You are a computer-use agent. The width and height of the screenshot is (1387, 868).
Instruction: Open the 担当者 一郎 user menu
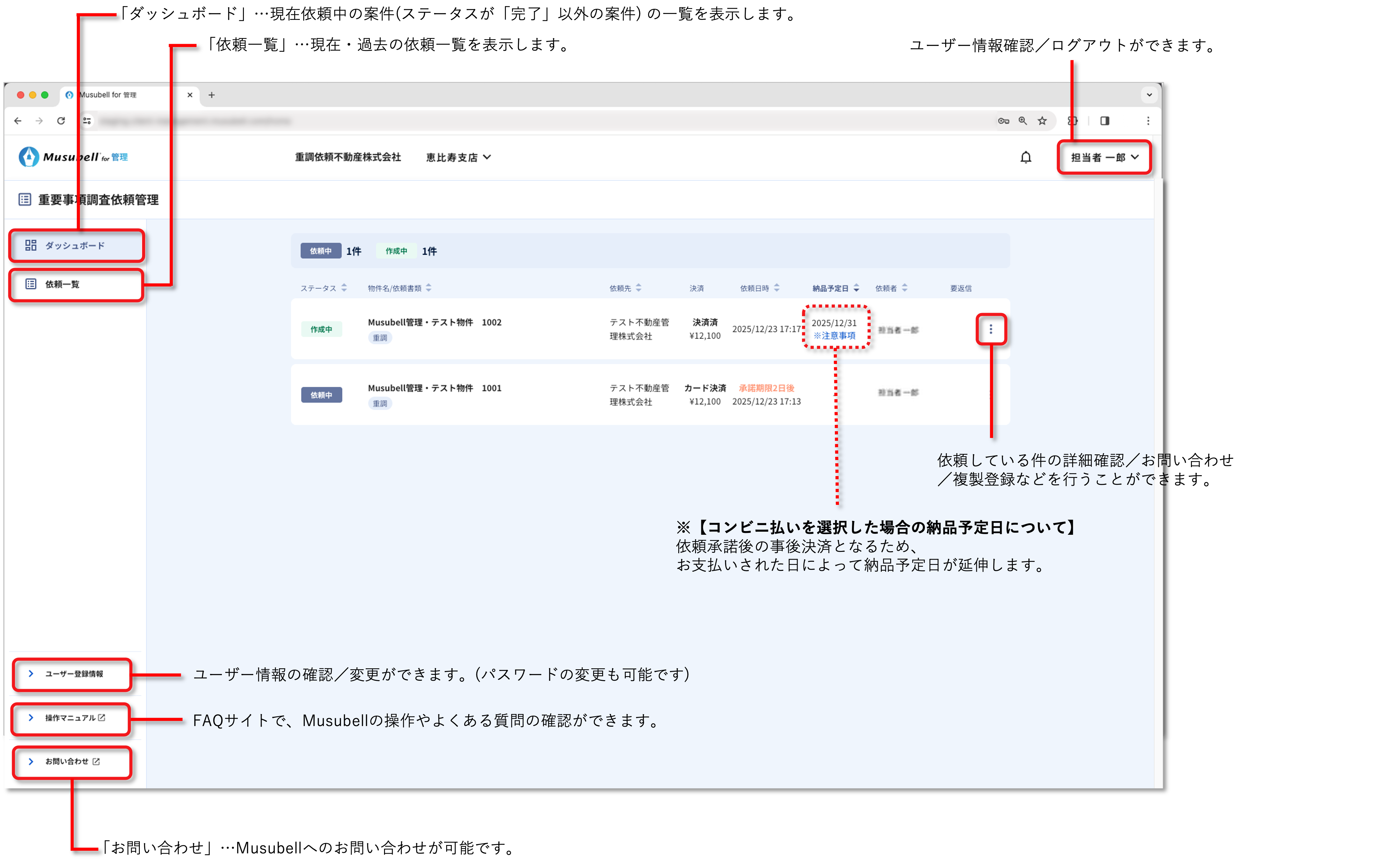coord(1104,157)
